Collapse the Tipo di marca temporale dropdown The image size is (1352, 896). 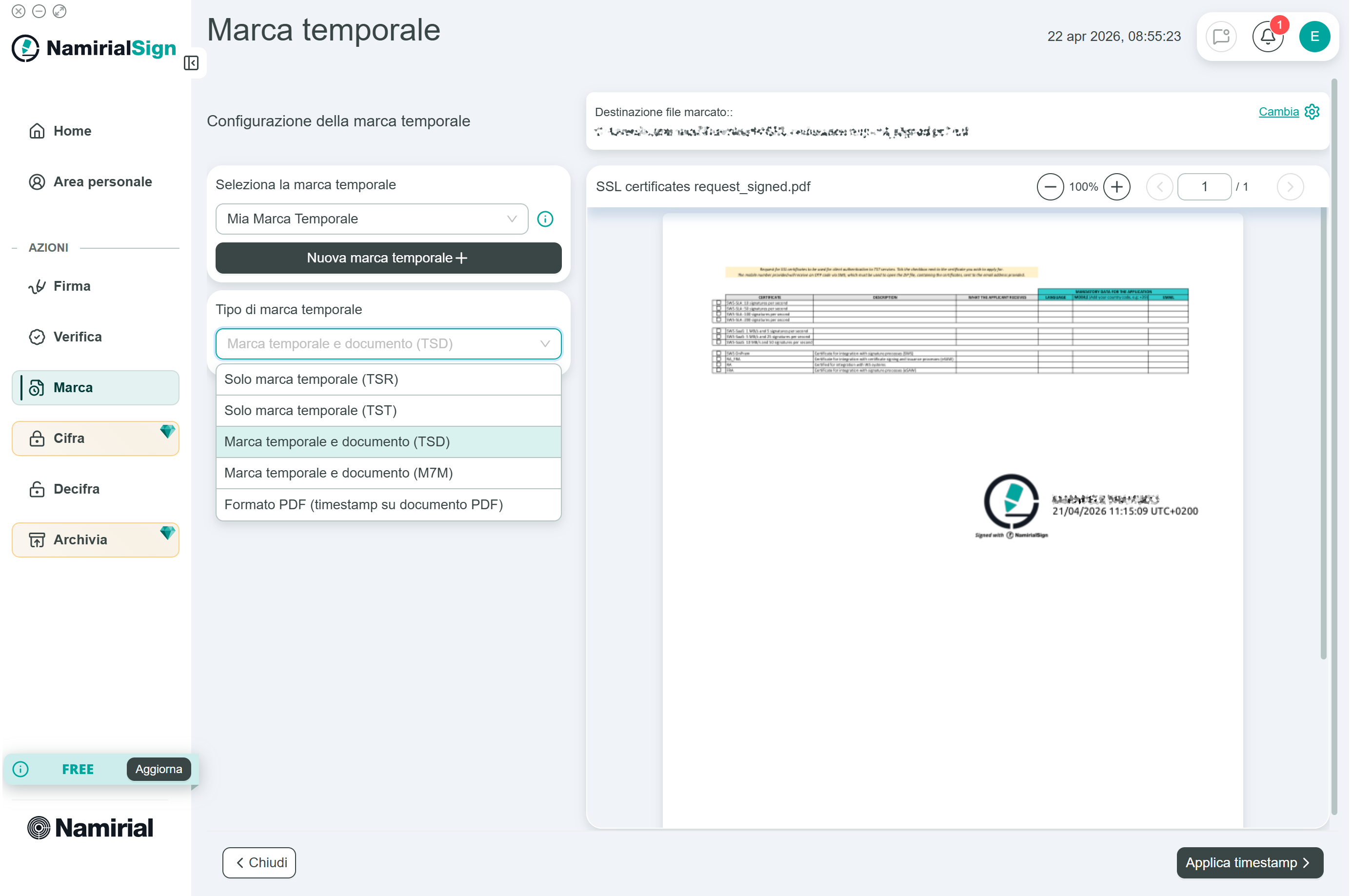tap(544, 343)
